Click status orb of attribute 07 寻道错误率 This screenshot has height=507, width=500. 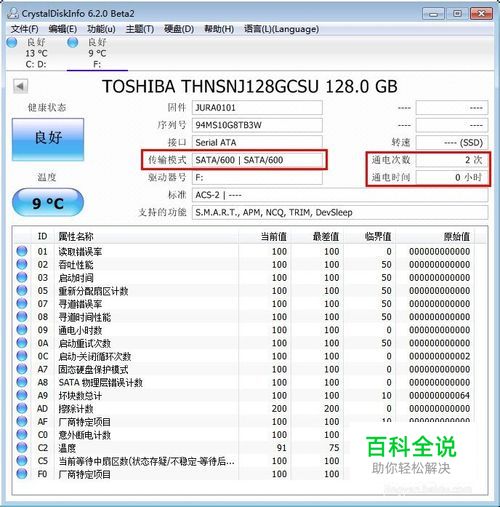click(x=22, y=303)
